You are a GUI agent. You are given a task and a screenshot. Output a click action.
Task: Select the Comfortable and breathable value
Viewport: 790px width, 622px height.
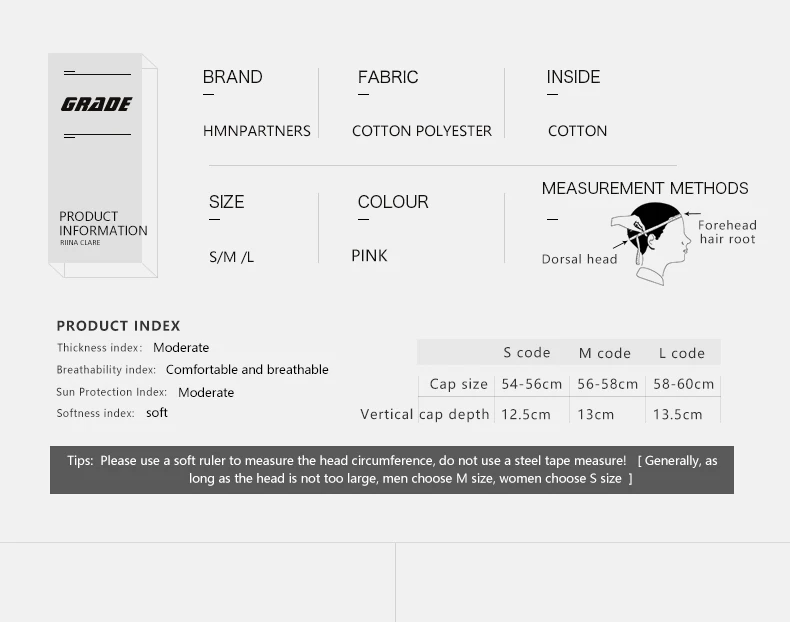coord(247,370)
